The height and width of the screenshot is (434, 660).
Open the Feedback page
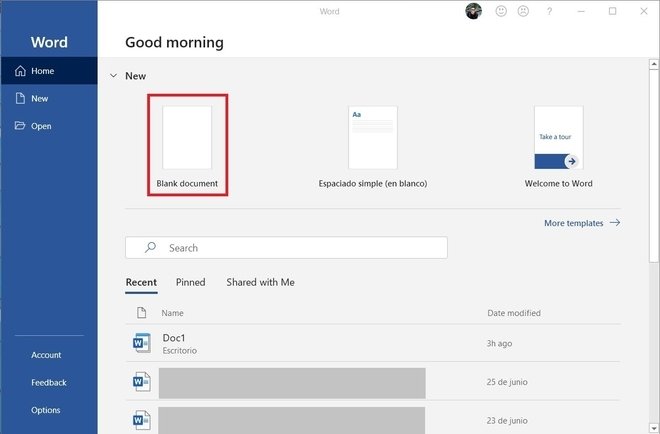click(49, 383)
